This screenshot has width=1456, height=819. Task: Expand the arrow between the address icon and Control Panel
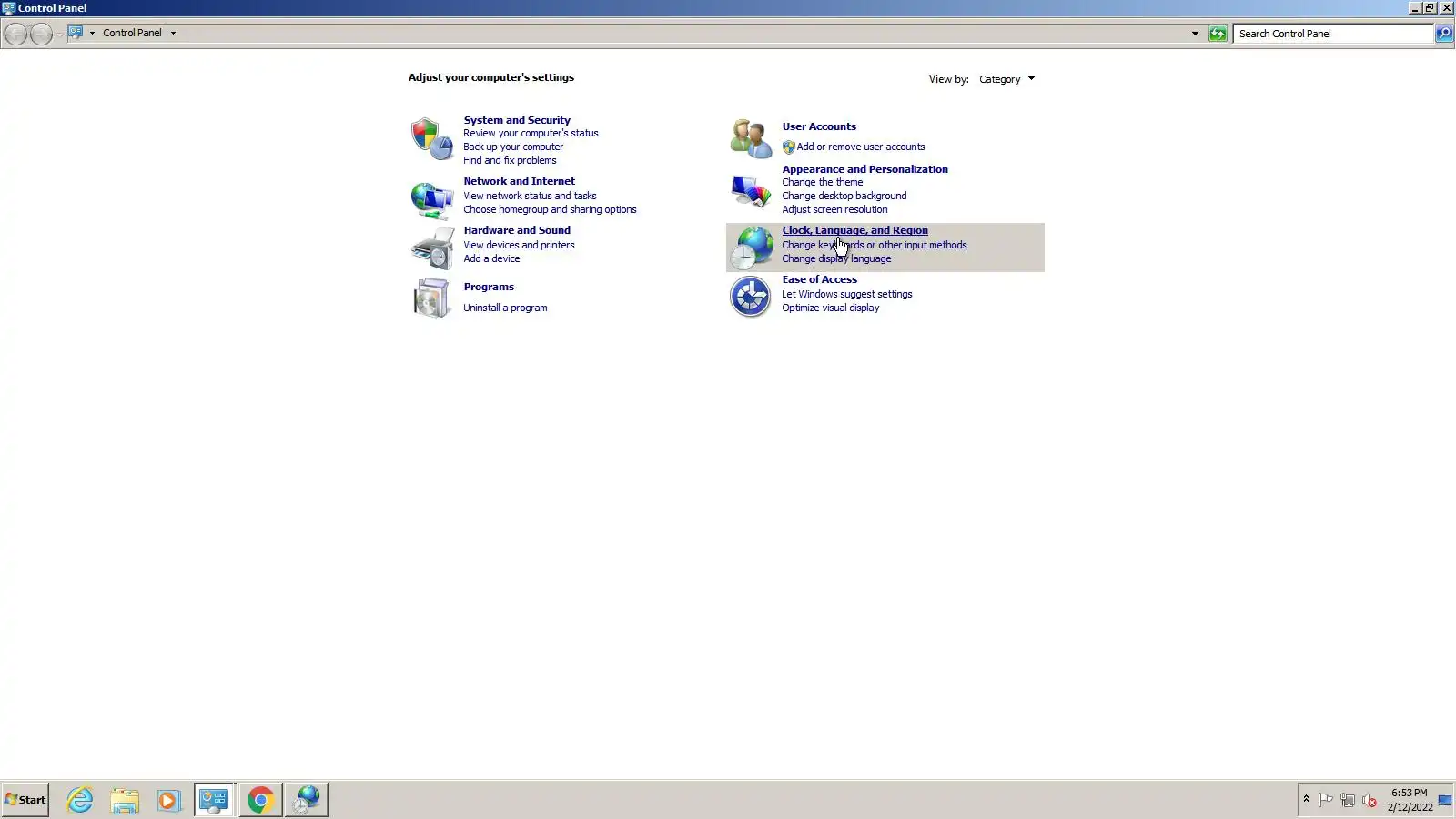92,33
